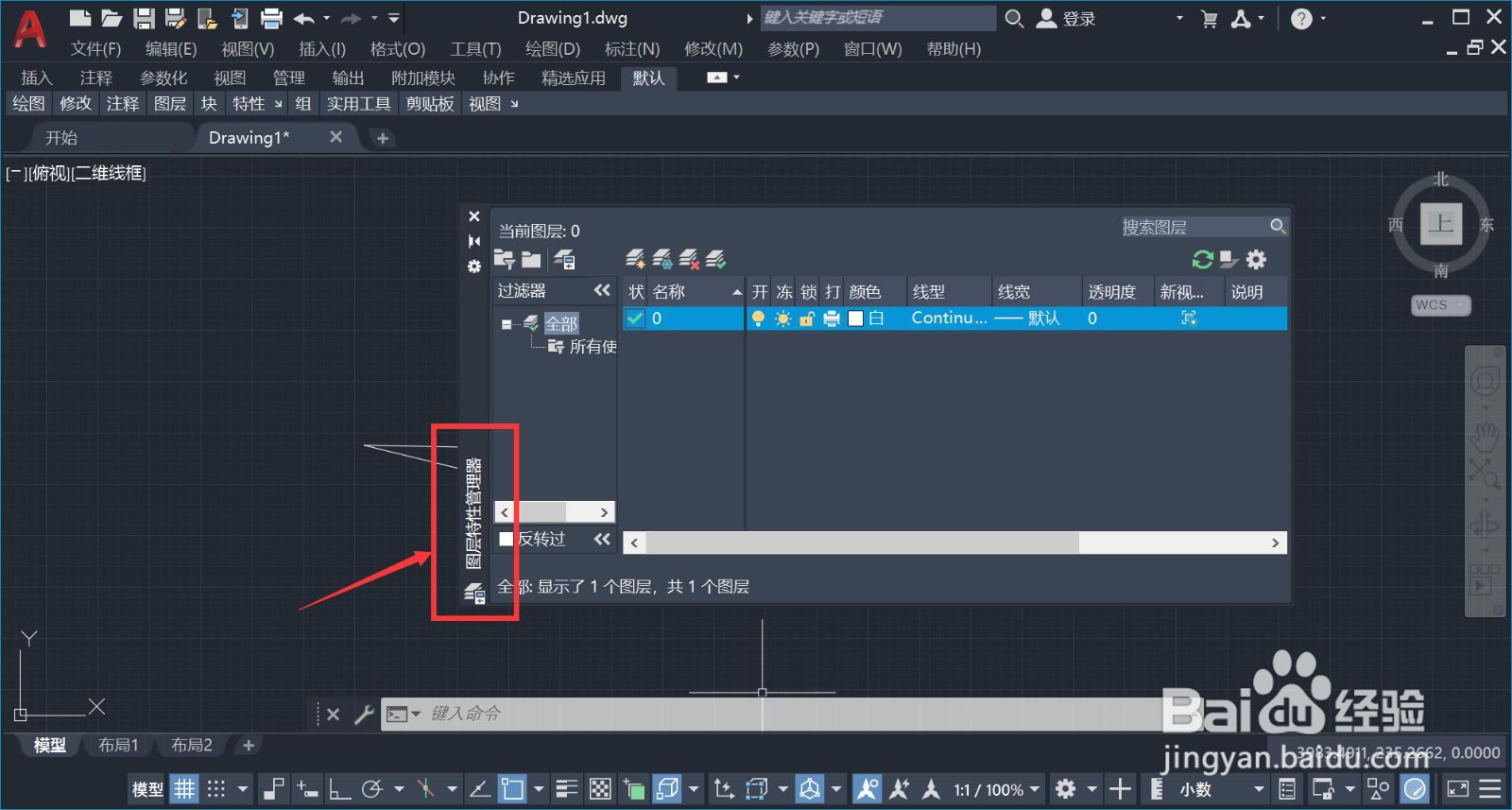Click green Refresh icon in layer panel
1512x810 pixels.
1202,259
